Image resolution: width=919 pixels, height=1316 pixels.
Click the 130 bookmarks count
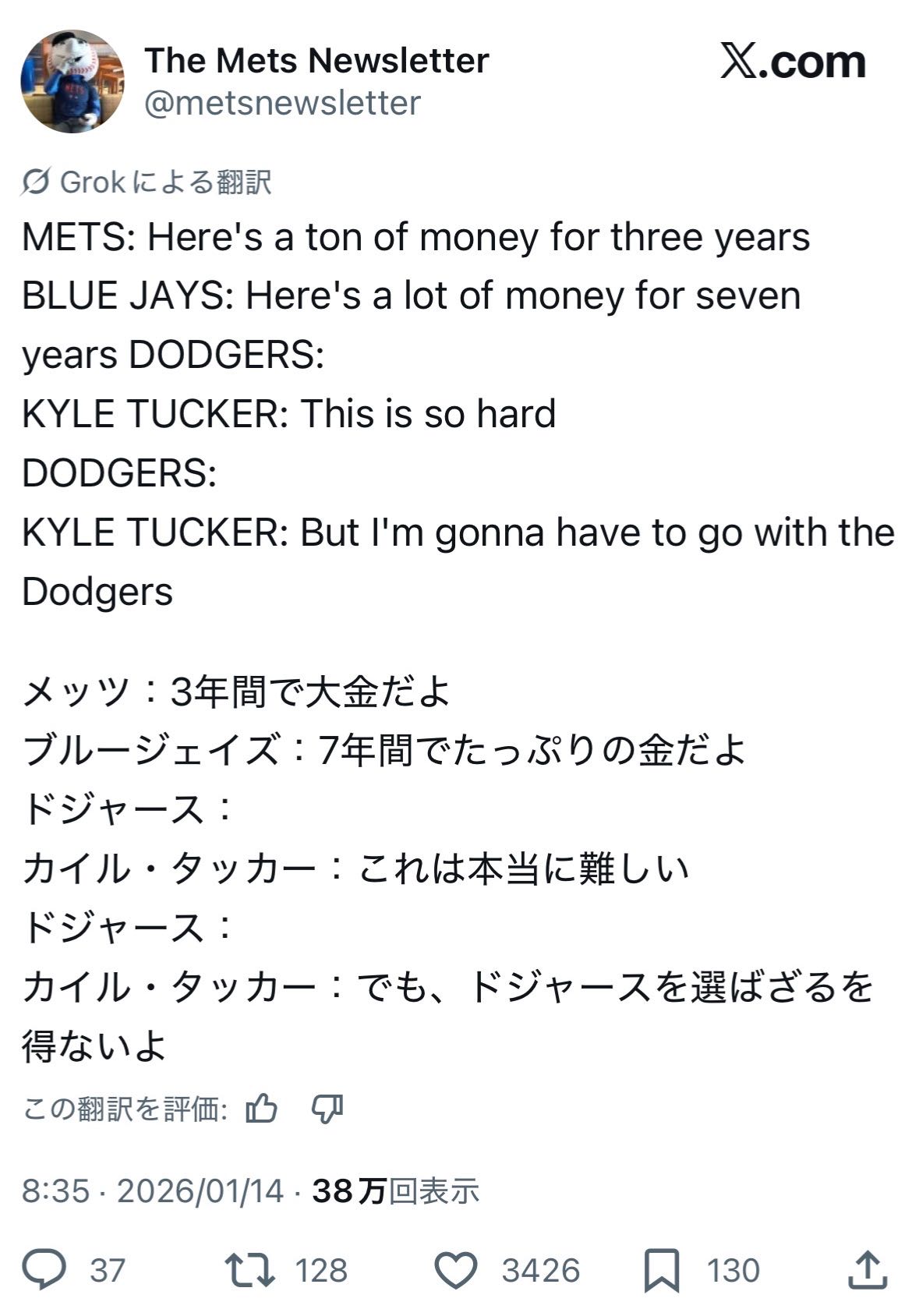coord(733,1270)
